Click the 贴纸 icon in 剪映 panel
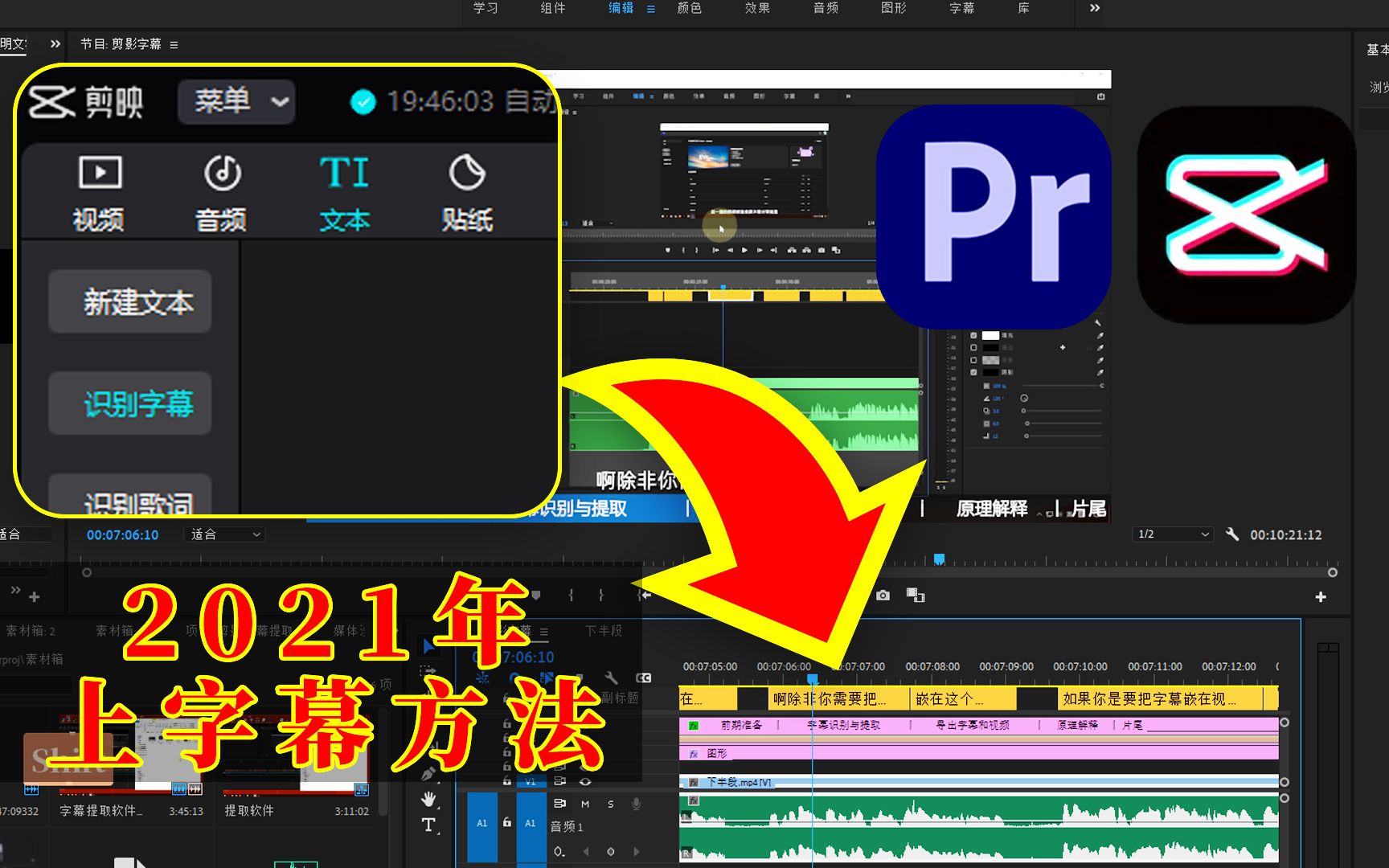Viewport: 1389px width, 868px height. [x=467, y=172]
